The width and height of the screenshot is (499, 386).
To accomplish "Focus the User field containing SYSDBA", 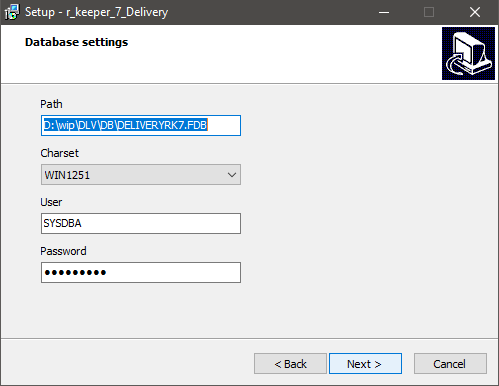I will [x=141, y=223].
